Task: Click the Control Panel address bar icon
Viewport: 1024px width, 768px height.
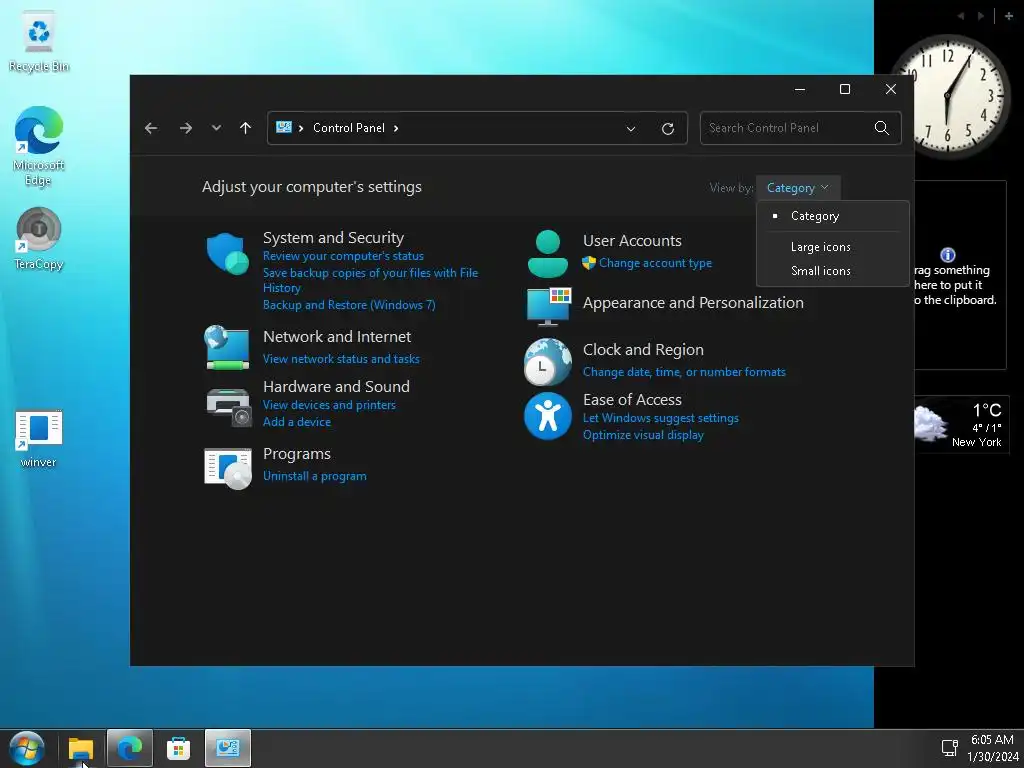Action: [x=283, y=127]
